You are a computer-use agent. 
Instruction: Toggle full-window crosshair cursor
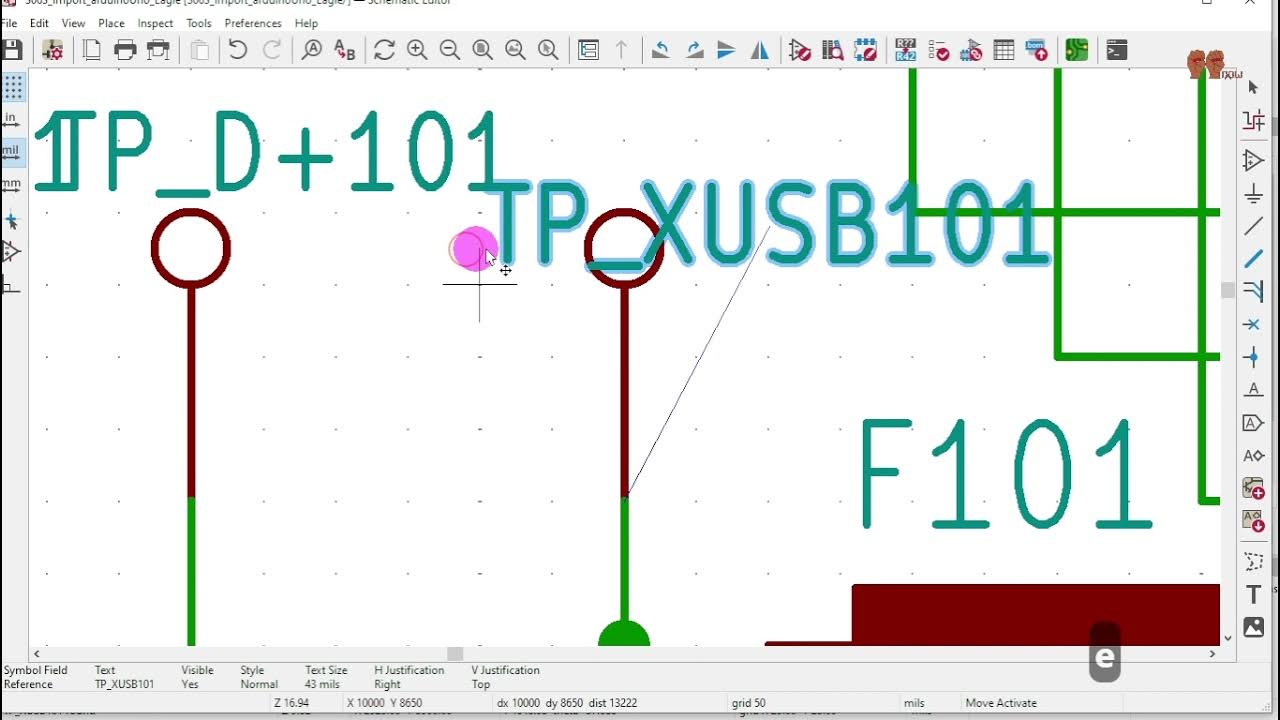pyautogui.click(x=12, y=220)
